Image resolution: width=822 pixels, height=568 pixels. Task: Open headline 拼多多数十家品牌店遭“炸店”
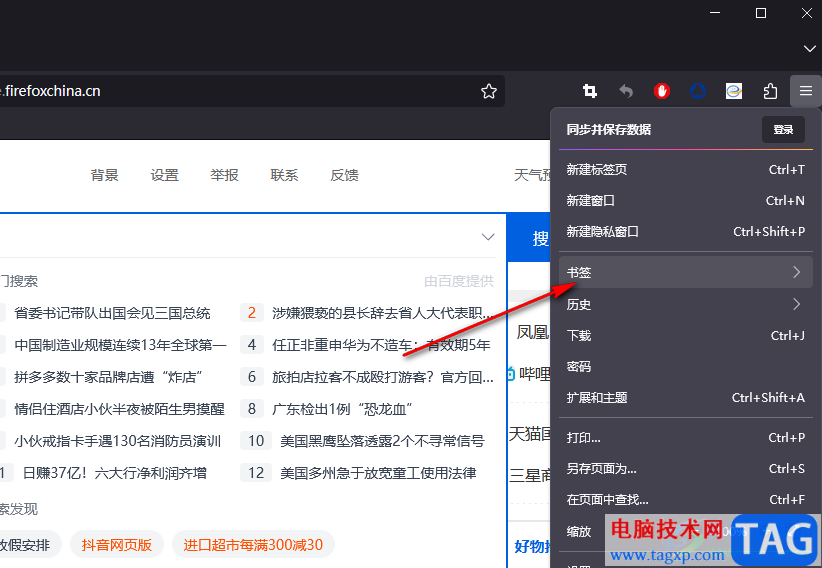tap(109, 377)
